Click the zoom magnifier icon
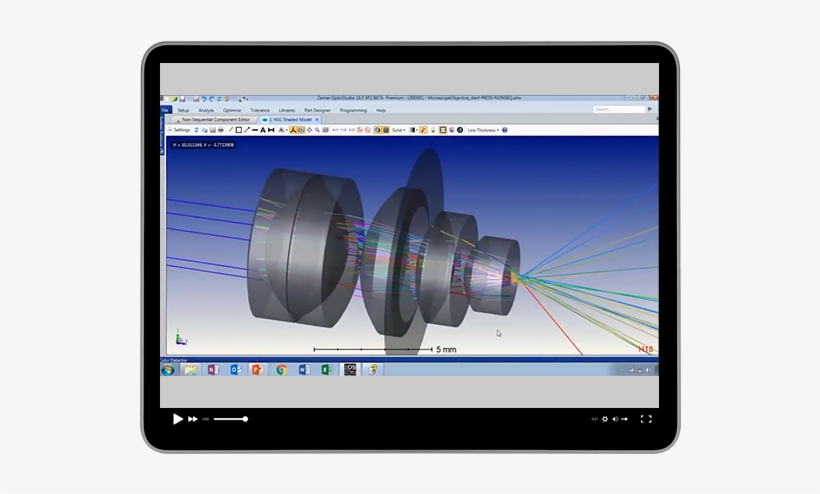This screenshot has height=494, width=820. click(x=317, y=130)
